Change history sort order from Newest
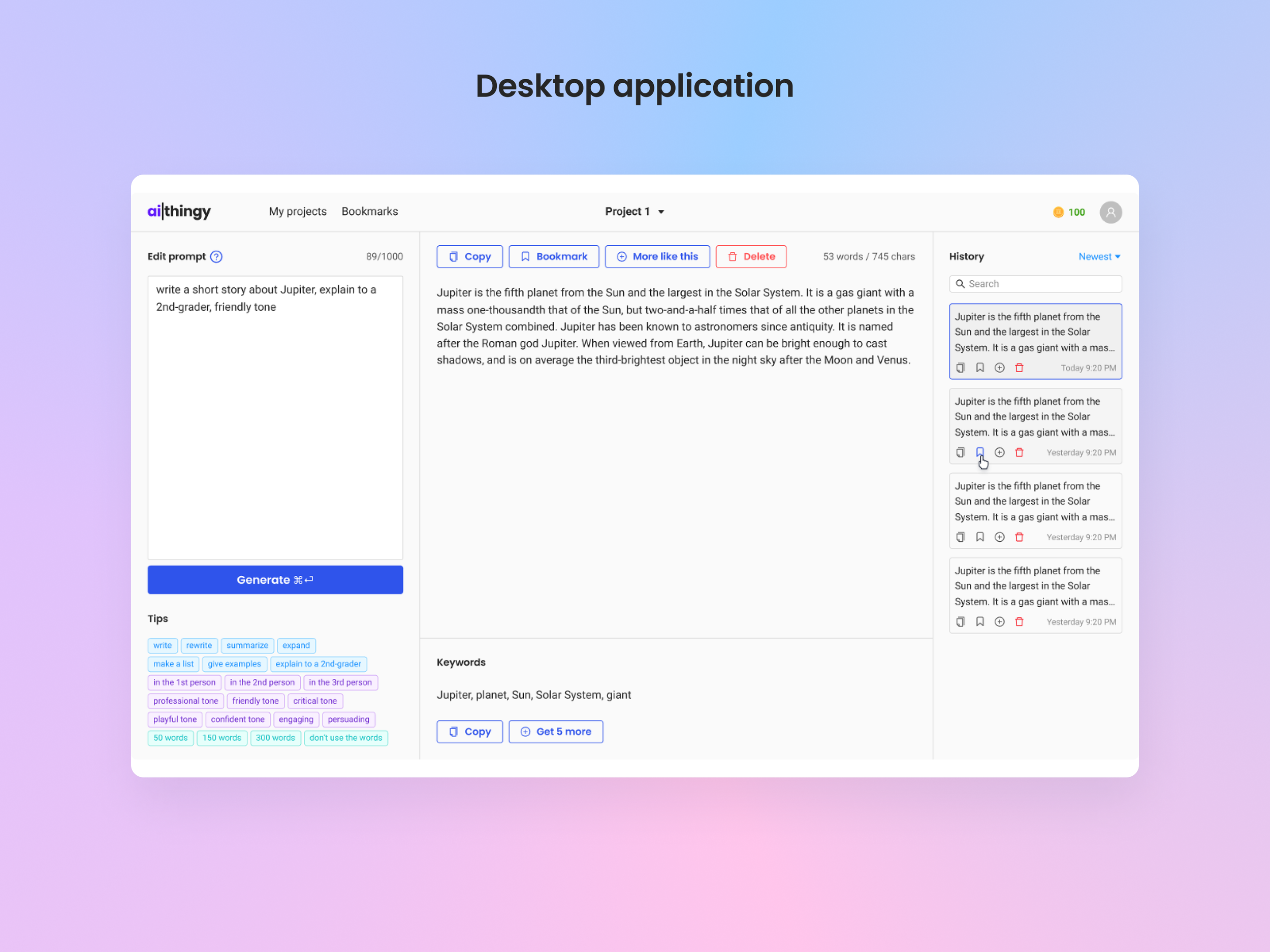The height and width of the screenshot is (952, 1270). [1099, 256]
